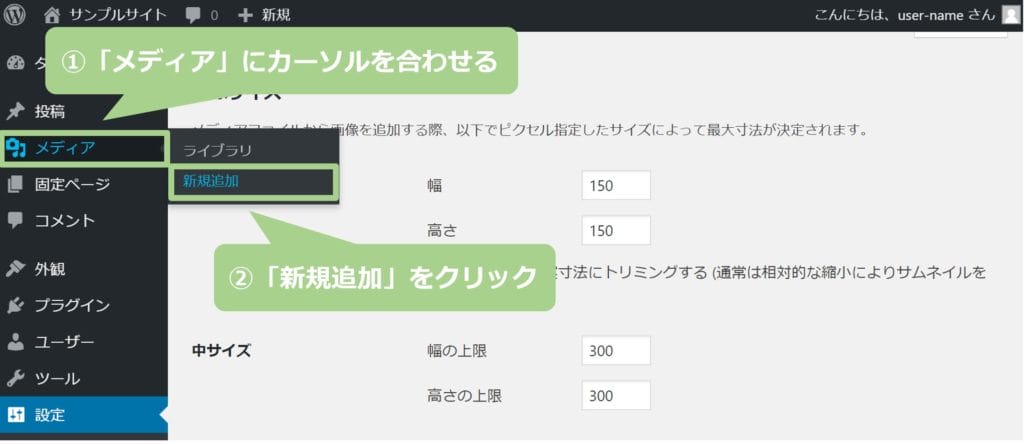Screen dimensions: 1024x444
Task: Click the home icon beside サンプルサイト
Action: coord(53,16)
